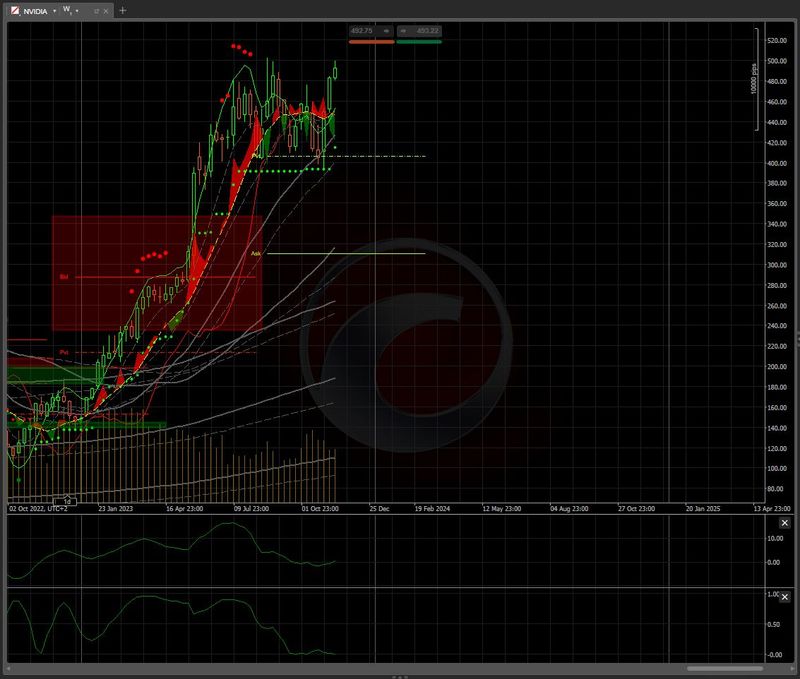Close the NVIDIA chart tab
This screenshot has height=679, width=800.
pos(106,10)
